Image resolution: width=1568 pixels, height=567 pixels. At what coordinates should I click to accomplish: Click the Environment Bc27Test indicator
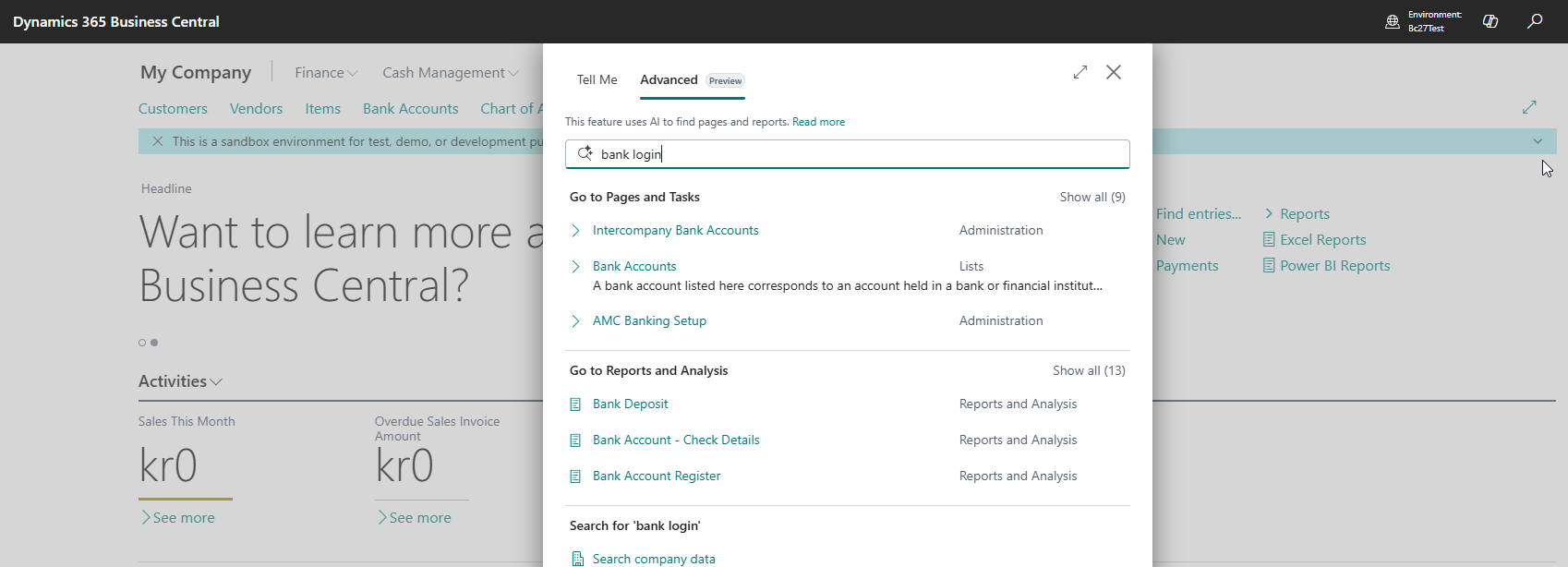(1424, 21)
